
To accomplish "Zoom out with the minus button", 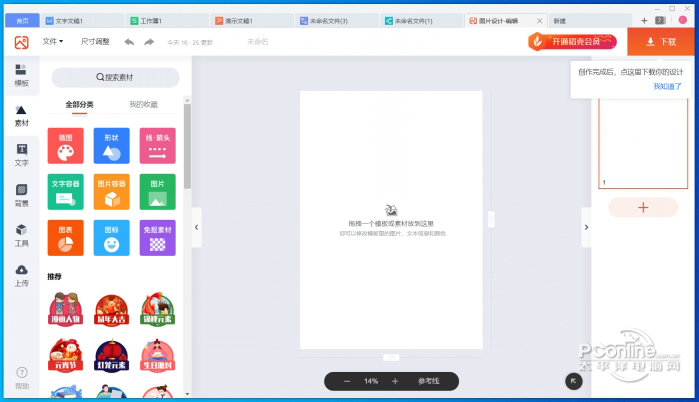I will coord(347,381).
